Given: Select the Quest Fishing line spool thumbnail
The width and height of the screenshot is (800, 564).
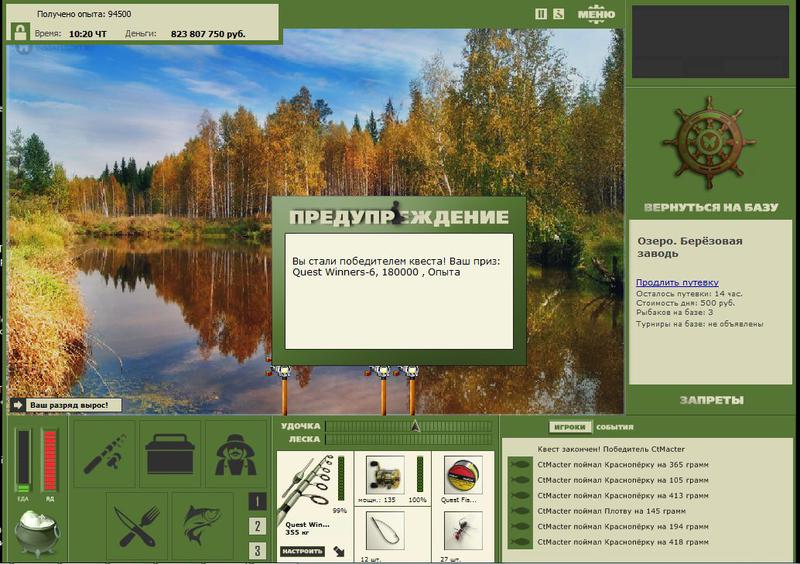Looking at the screenshot, I should click(463, 475).
